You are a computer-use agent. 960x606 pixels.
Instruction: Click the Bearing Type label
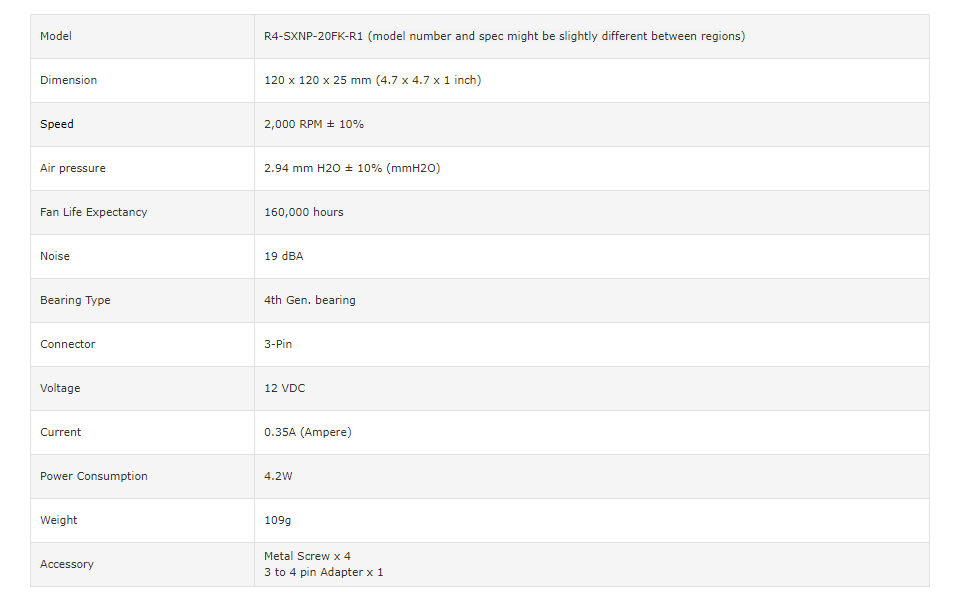(x=75, y=301)
